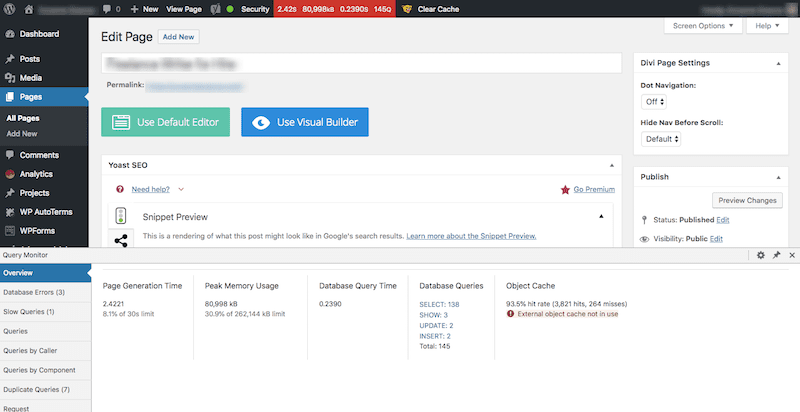The image size is (800, 412).
Task: Click the page title input field
Action: (361, 63)
